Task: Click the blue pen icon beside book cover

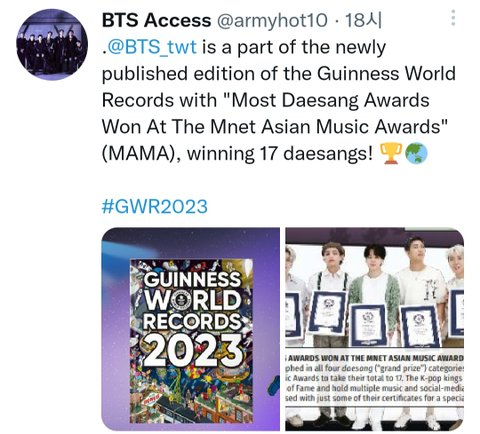Action: pyautogui.click(x=274, y=385)
